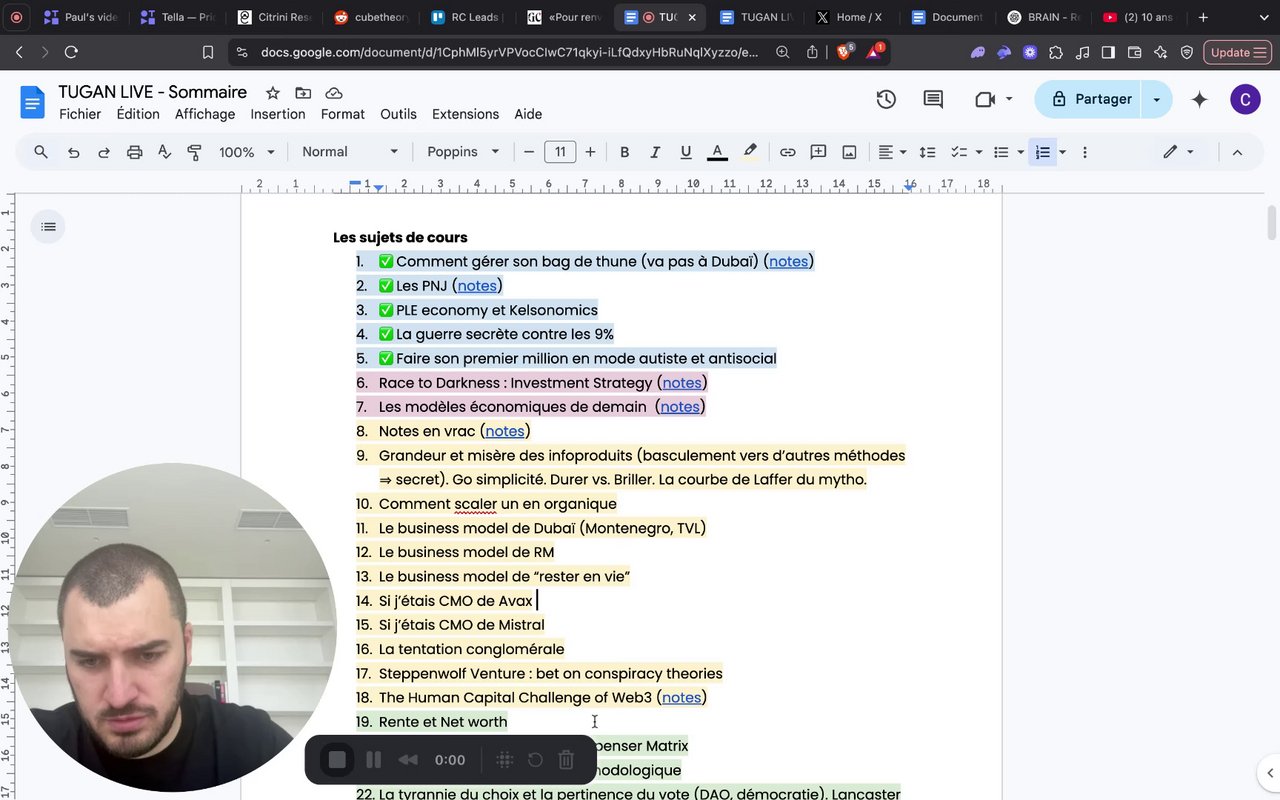Open the search tool in Docs toolbar
Viewport: 1280px width, 800px height.
pos(41,152)
